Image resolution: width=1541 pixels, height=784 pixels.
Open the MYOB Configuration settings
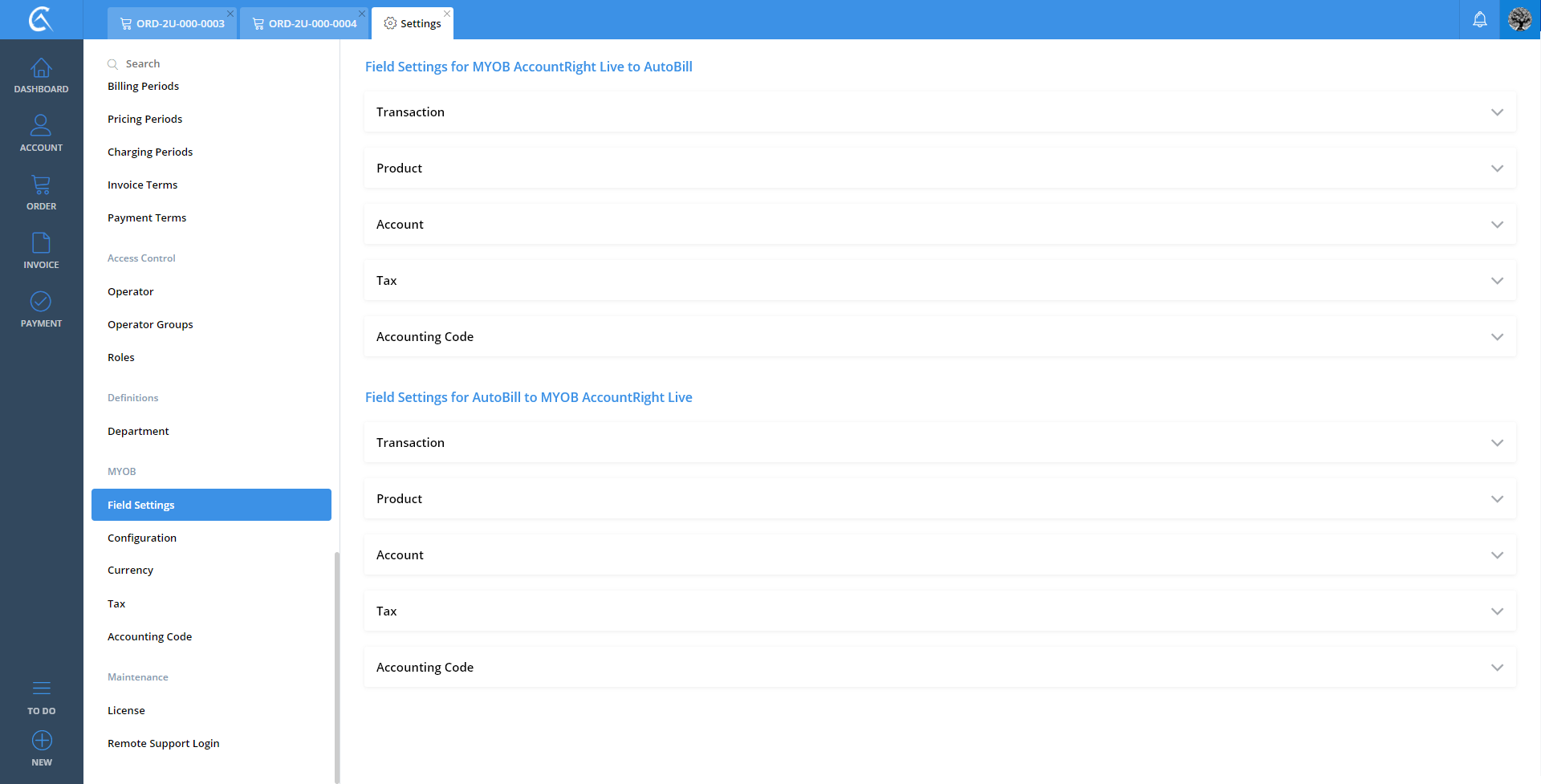142,538
